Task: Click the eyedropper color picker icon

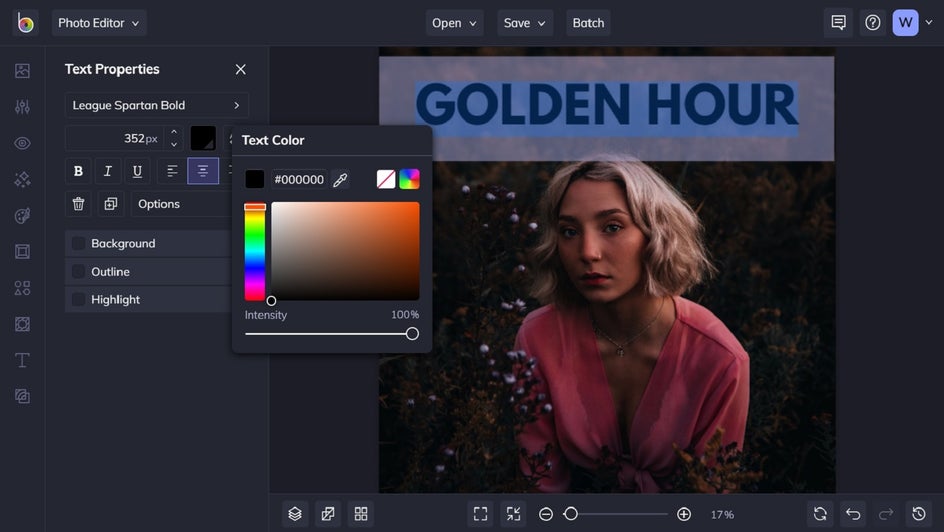Action: point(340,180)
